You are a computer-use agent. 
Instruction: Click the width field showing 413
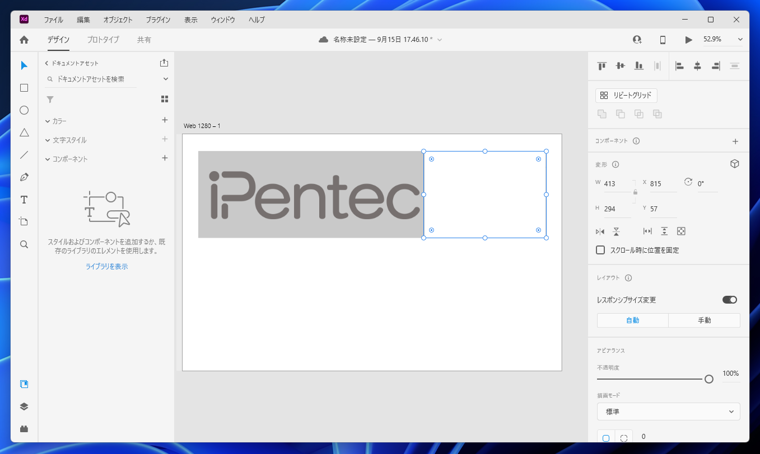617,184
